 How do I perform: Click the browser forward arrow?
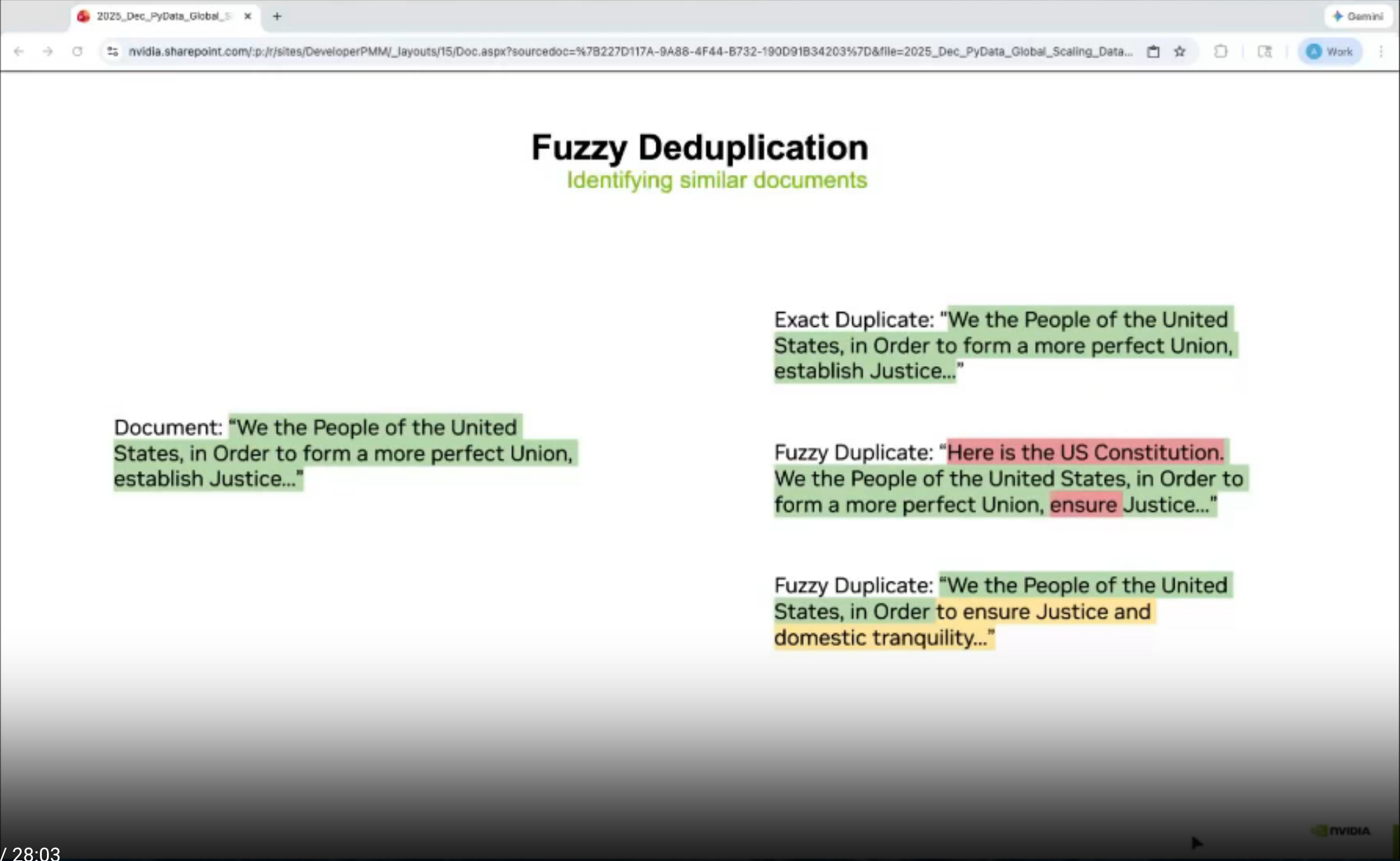tap(48, 52)
